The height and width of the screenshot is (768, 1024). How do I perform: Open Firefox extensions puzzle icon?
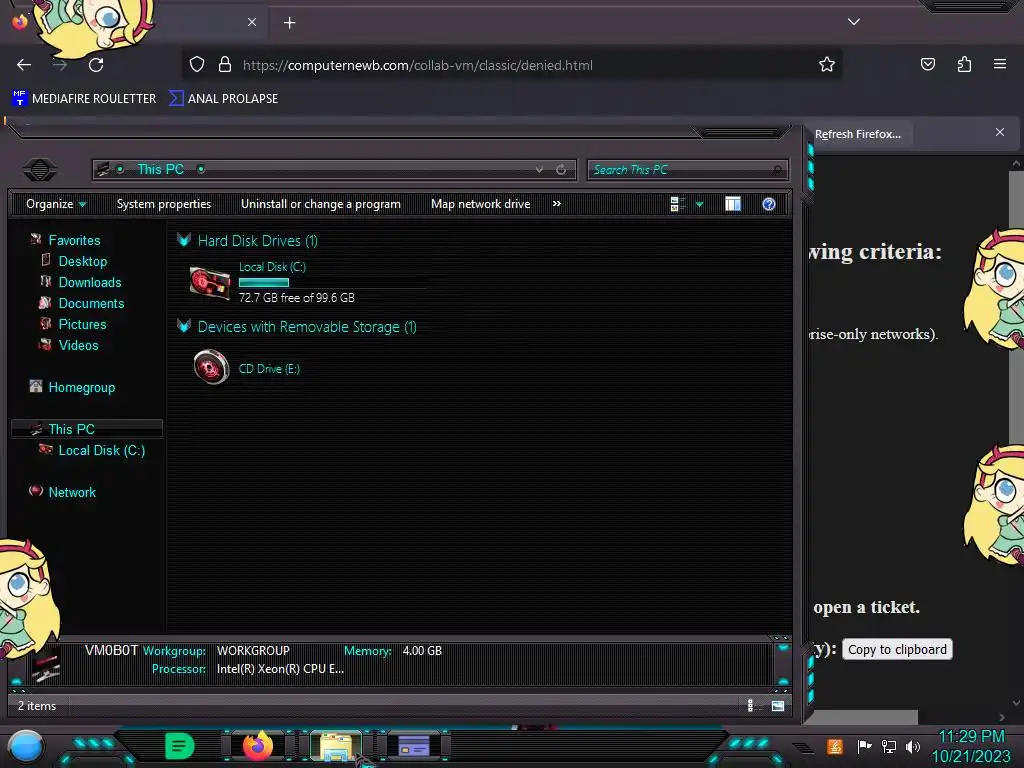[964, 64]
